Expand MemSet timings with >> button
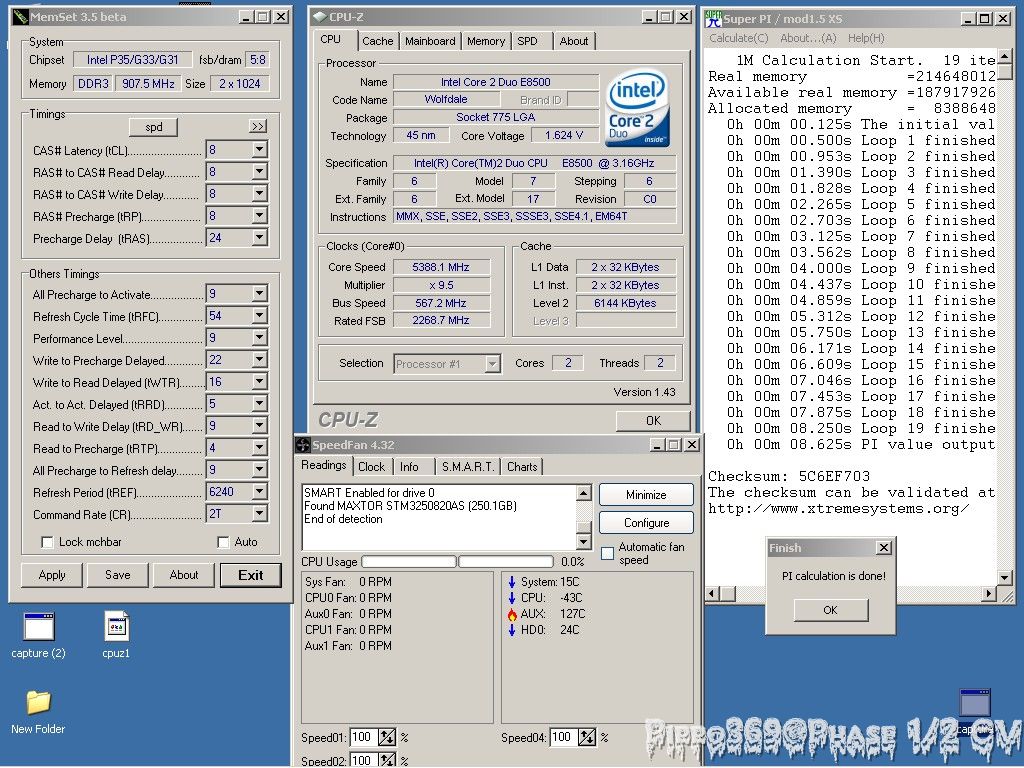The width and height of the screenshot is (1024, 768). [x=258, y=126]
